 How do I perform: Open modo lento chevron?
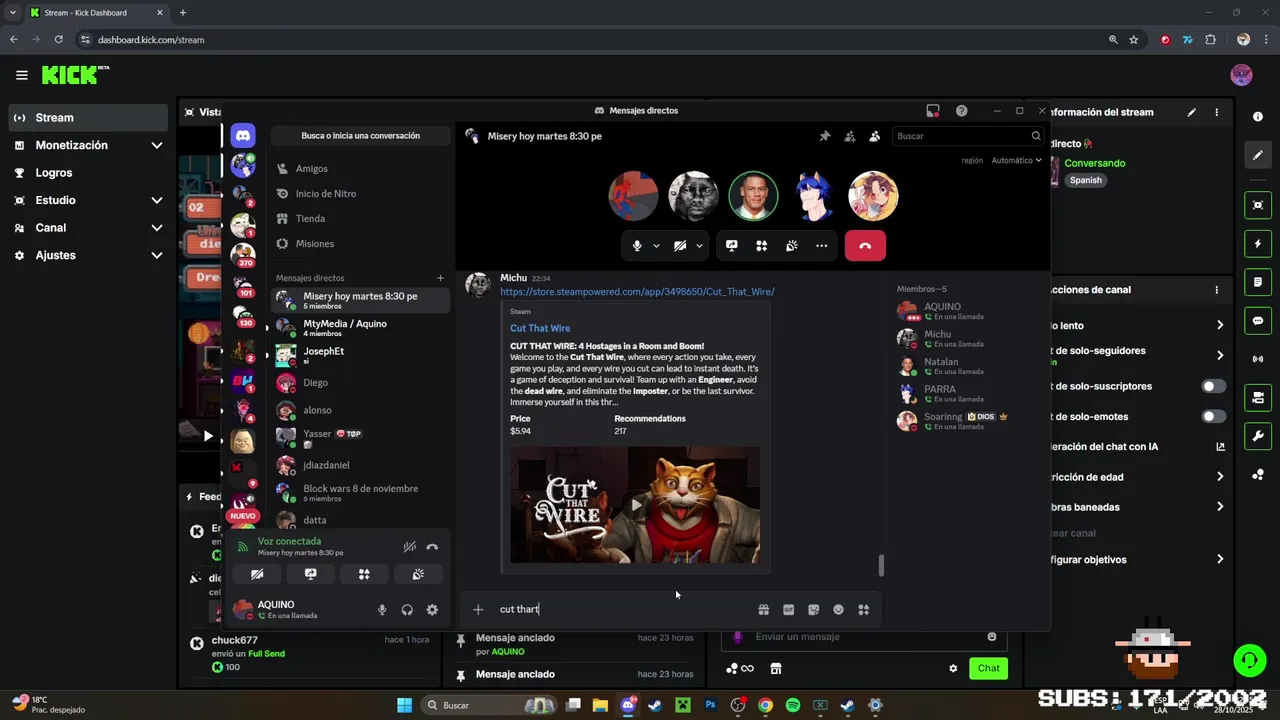1220,325
